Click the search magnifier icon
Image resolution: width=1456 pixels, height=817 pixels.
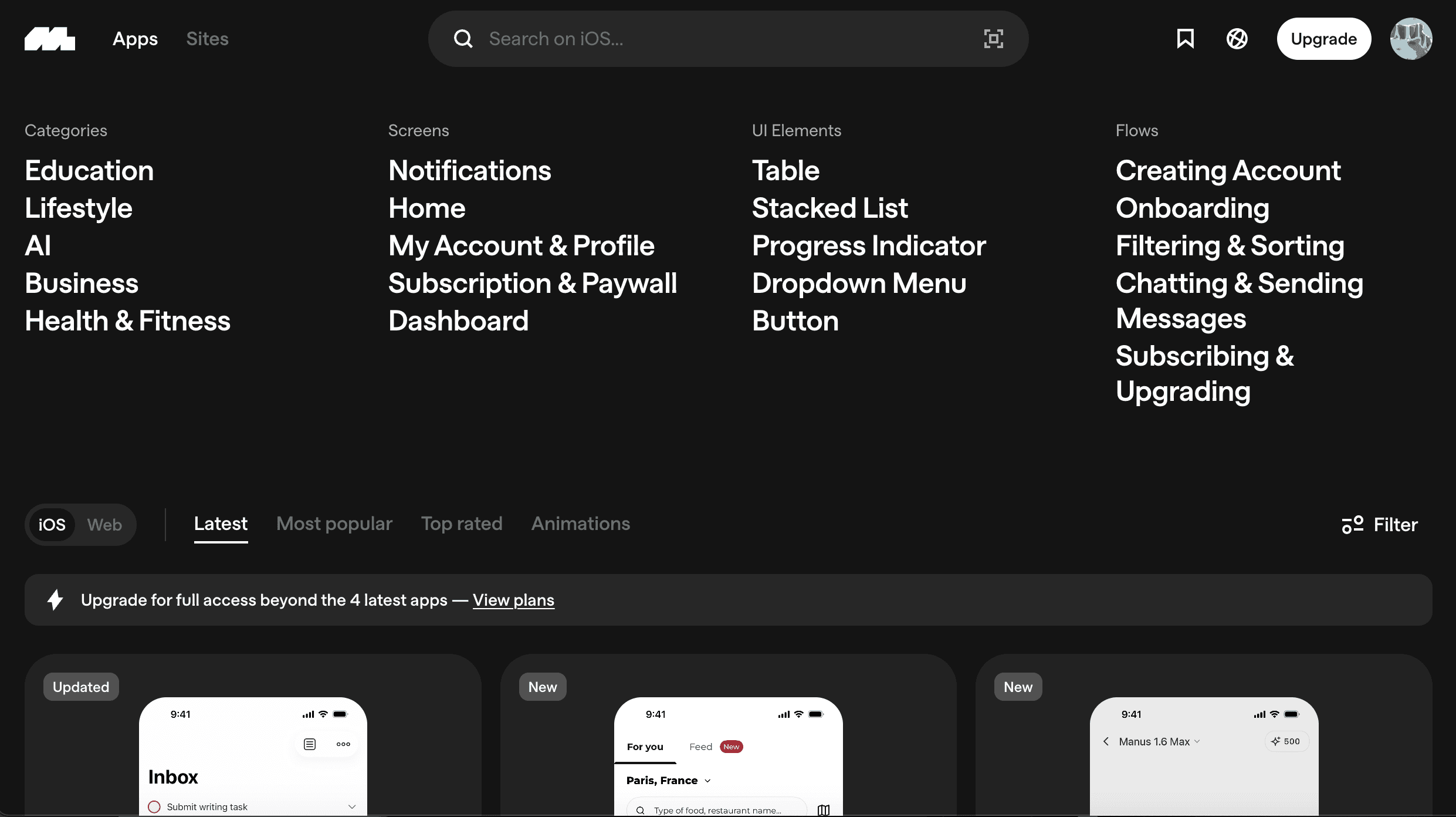463,39
